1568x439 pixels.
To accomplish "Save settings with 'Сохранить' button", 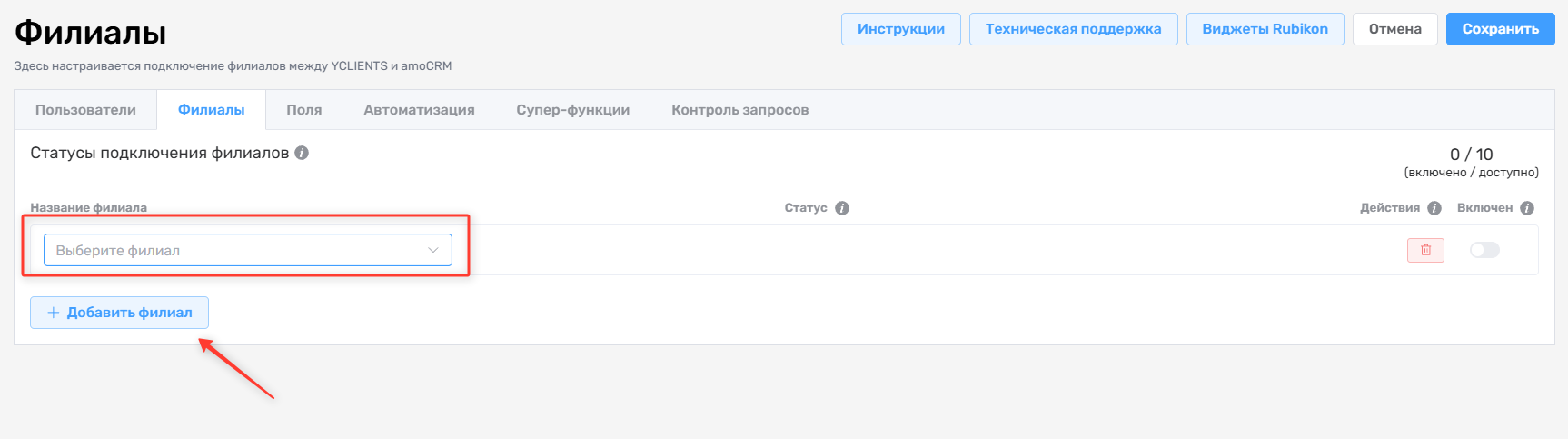I will (1501, 29).
